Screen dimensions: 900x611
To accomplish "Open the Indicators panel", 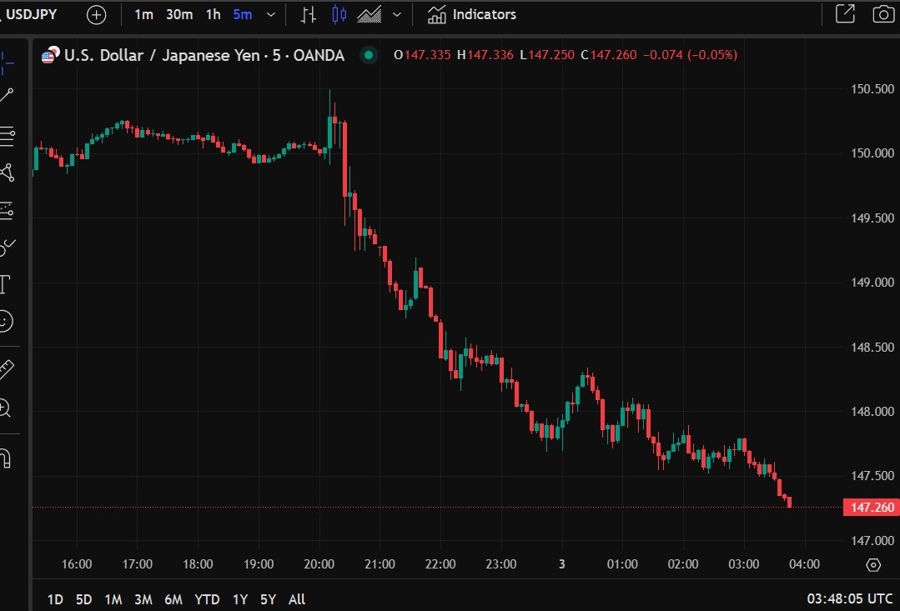I will 472,15.
